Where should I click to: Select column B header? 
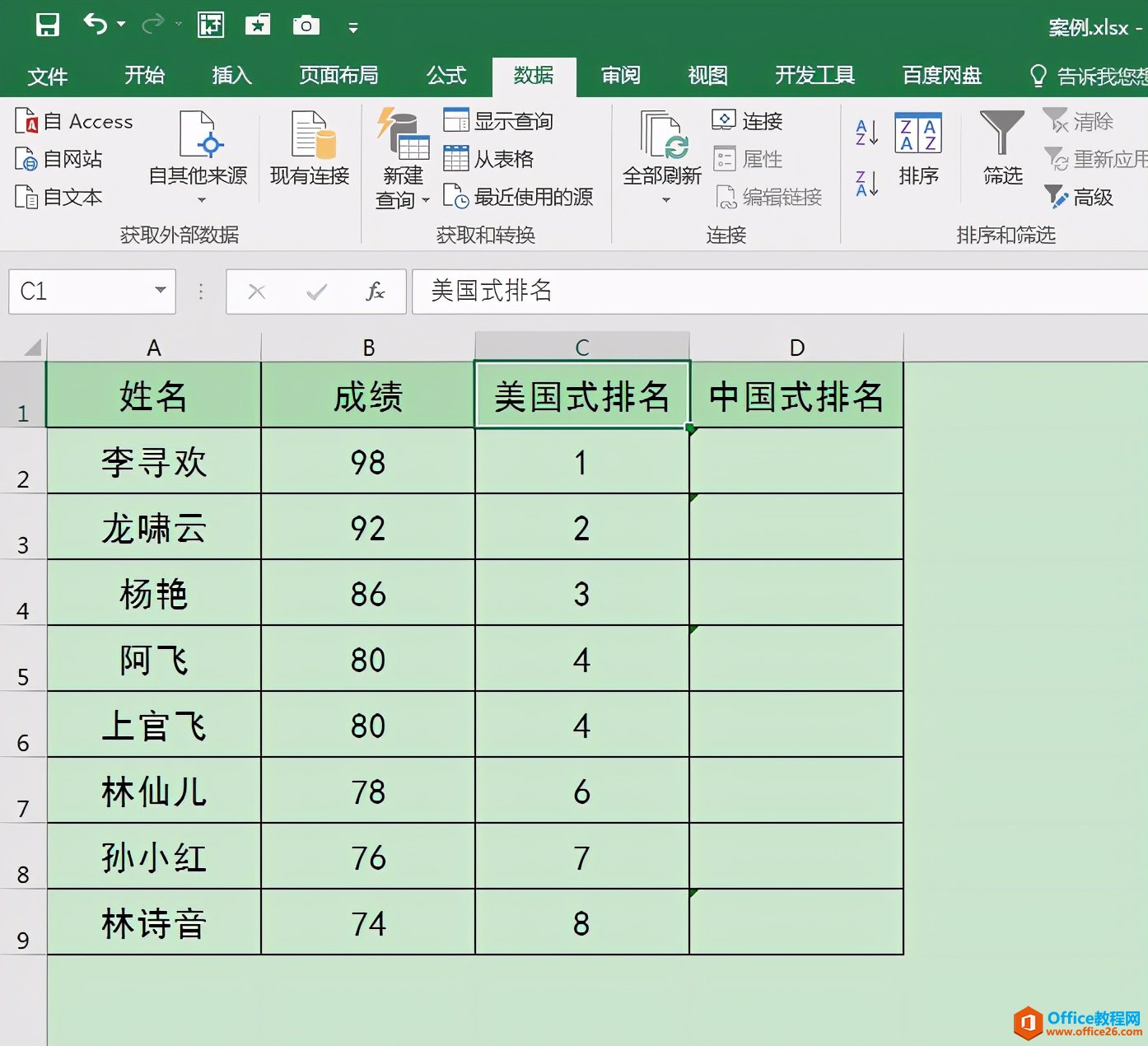(x=368, y=347)
